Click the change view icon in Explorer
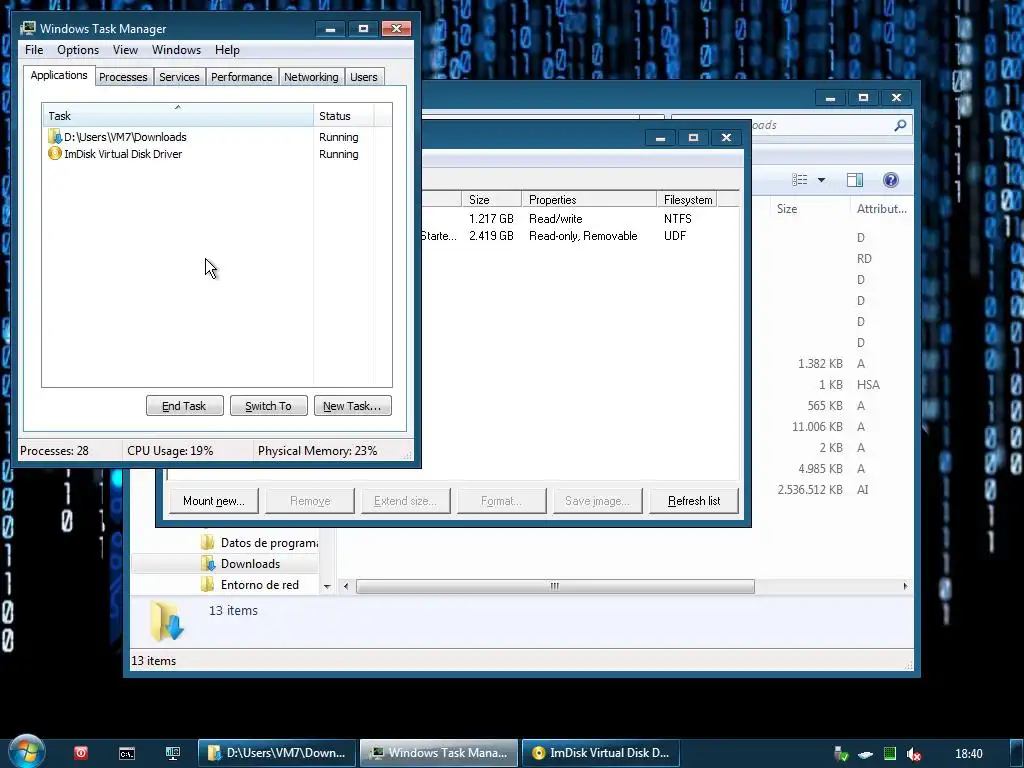This screenshot has width=1024, height=768. [x=799, y=180]
